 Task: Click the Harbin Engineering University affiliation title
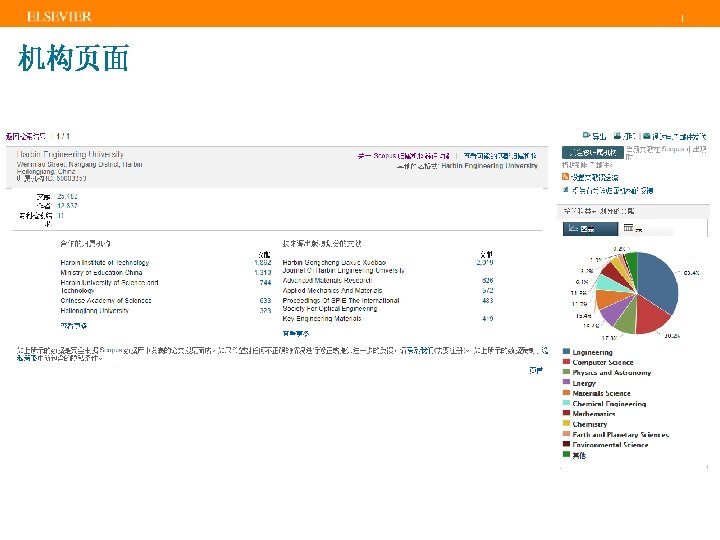[x=70, y=154]
